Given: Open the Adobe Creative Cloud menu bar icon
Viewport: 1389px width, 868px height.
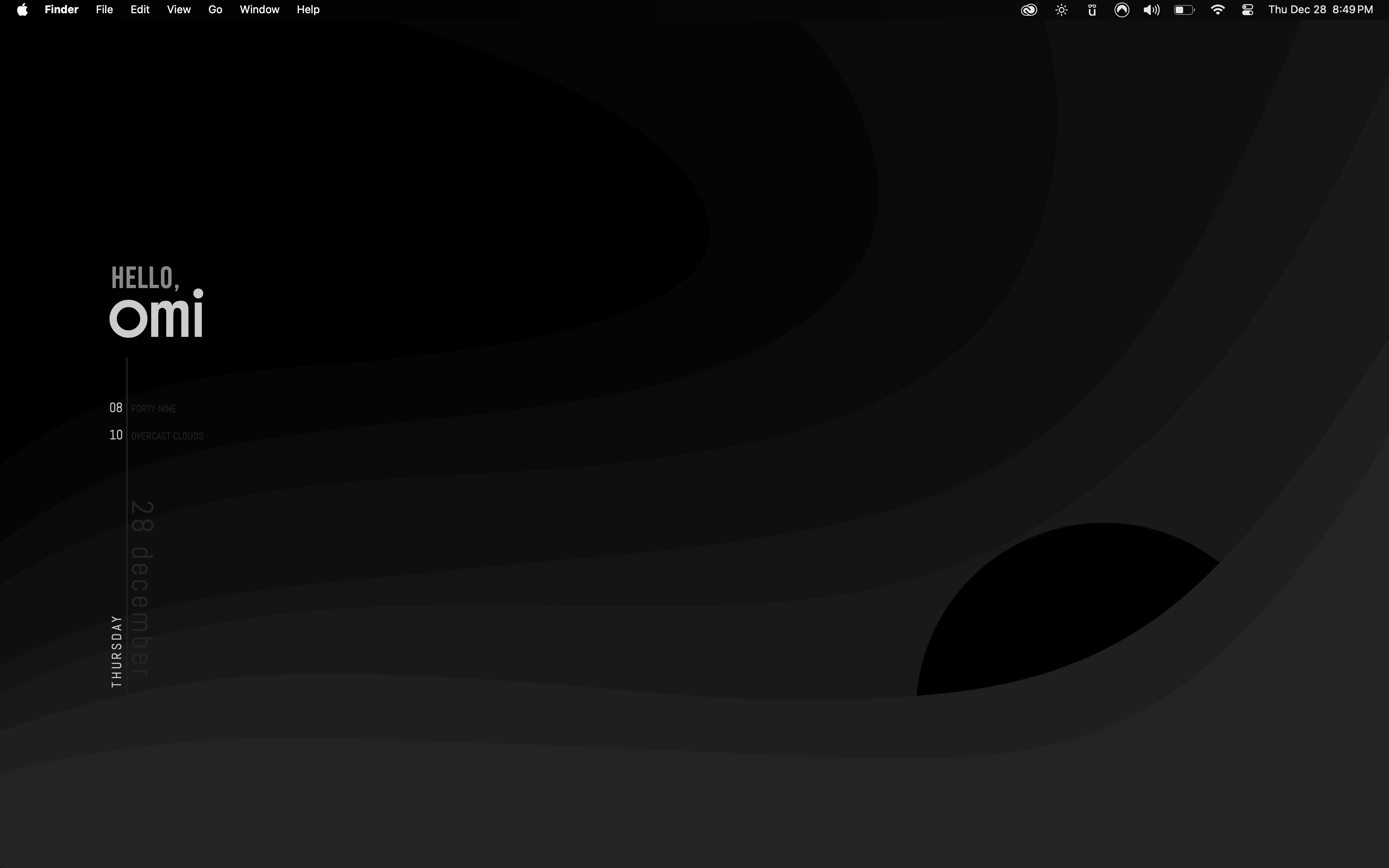Looking at the screenshot, I should tap(1029, 10).
